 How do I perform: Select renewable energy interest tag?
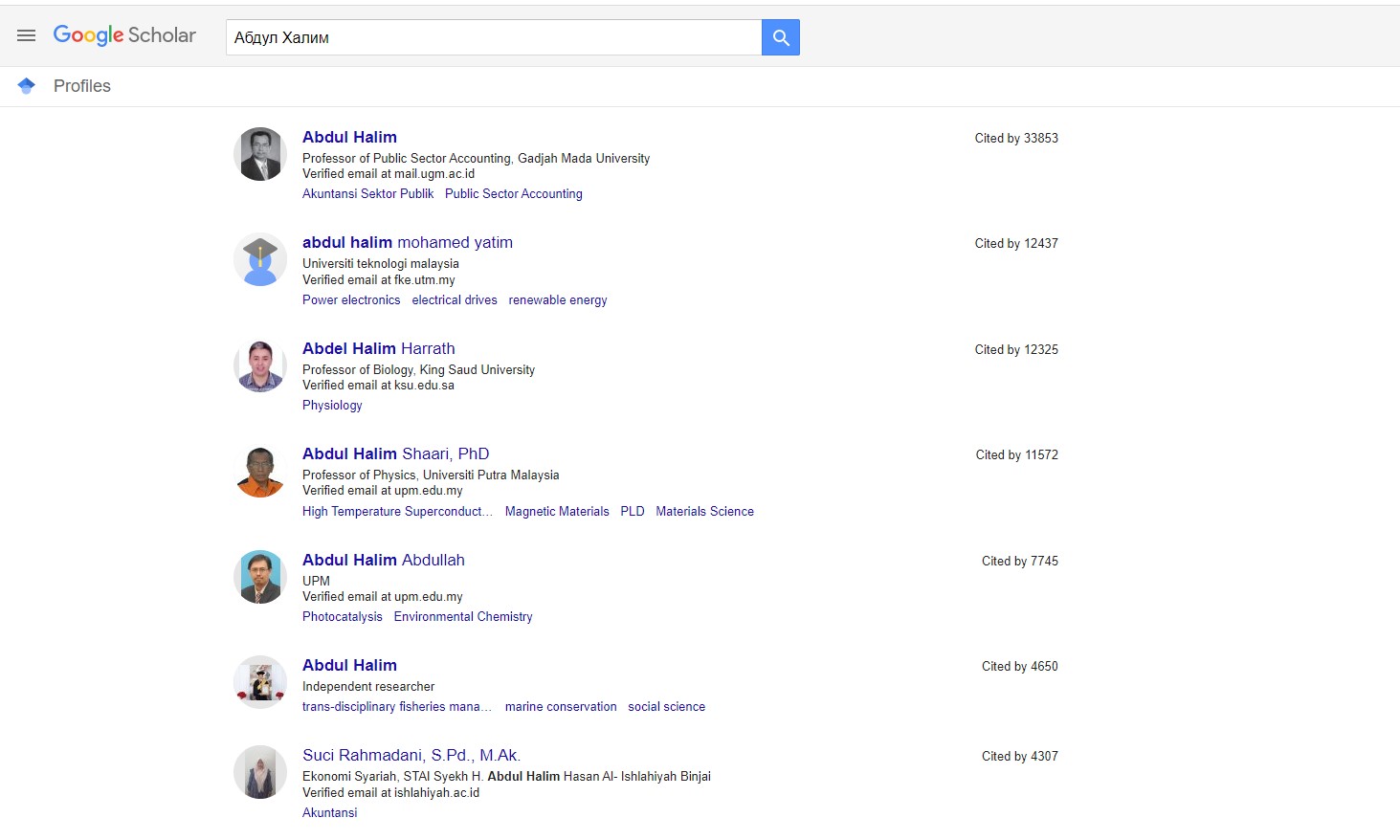tap(558, 299)
